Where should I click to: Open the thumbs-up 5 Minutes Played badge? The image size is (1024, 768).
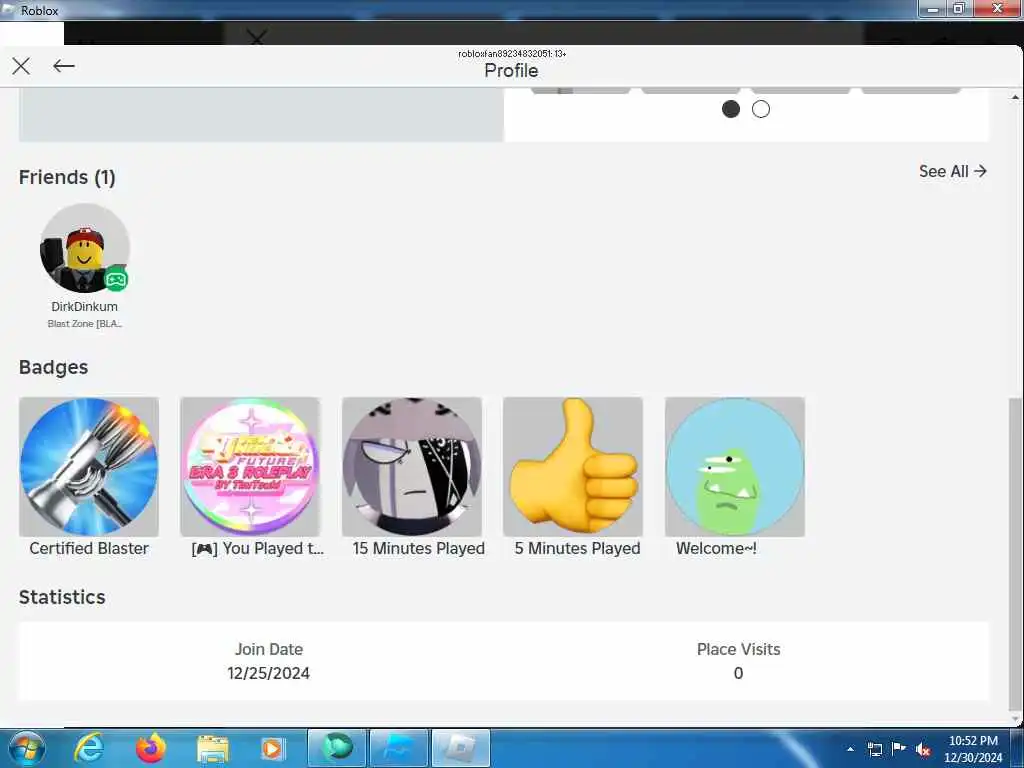click(x=573, y=467)
